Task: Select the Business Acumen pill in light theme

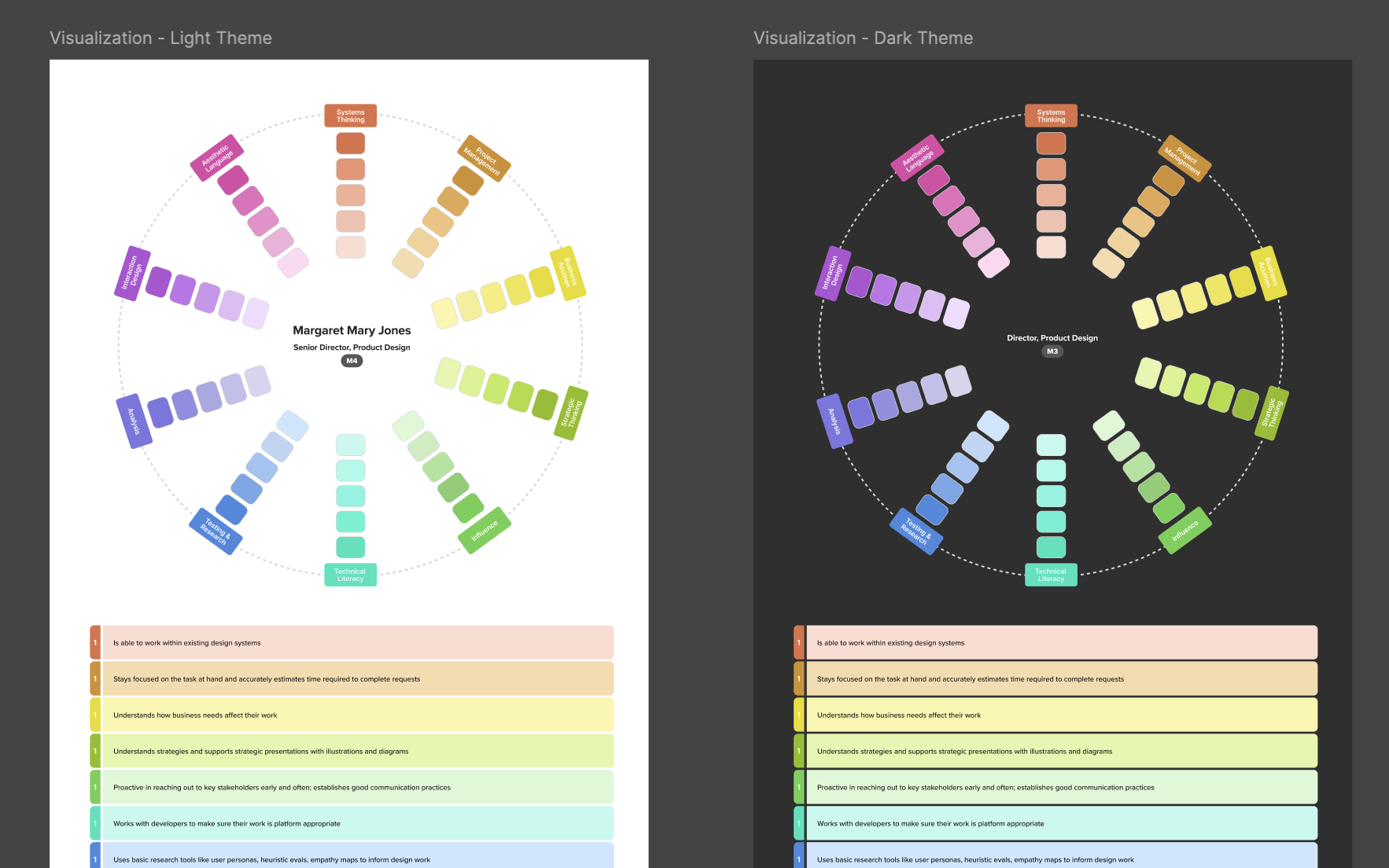Action: (567, 273)
